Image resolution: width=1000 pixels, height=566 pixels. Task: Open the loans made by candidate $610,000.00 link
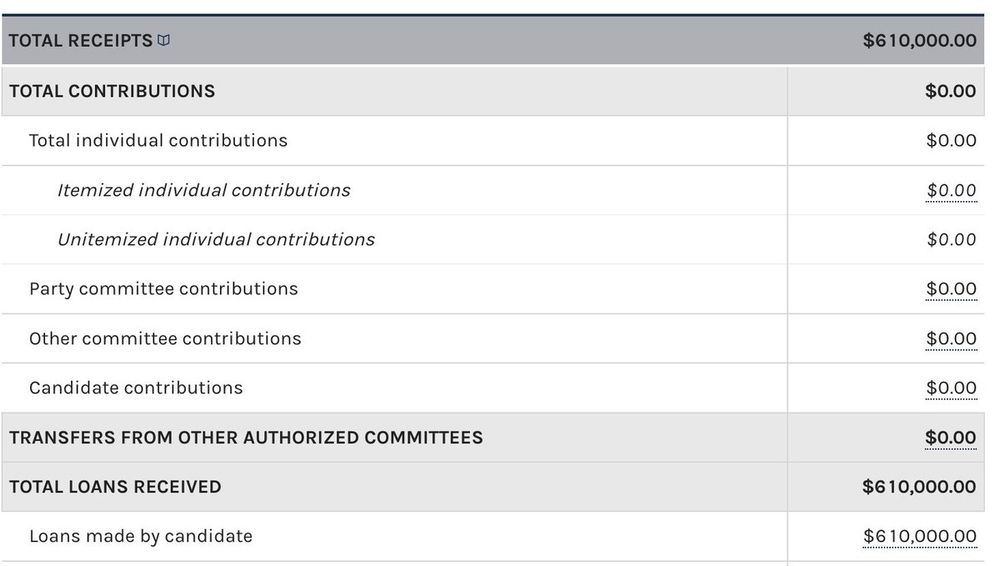[x=920, y=536]
